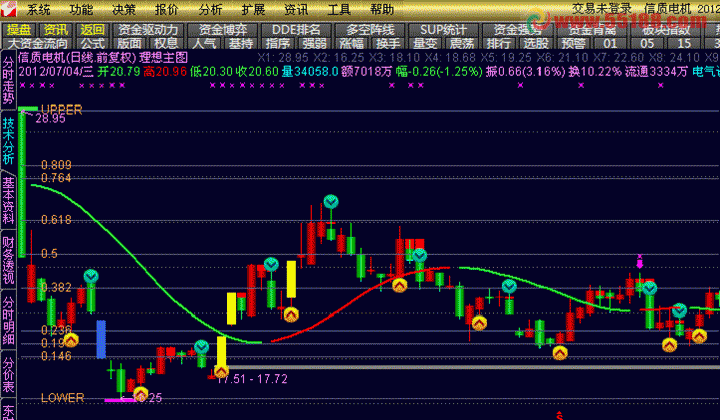This screenshot has width=720, height=420.
Task: Click the 0.618 Fibonacci level label
Action: coord(56,220)
